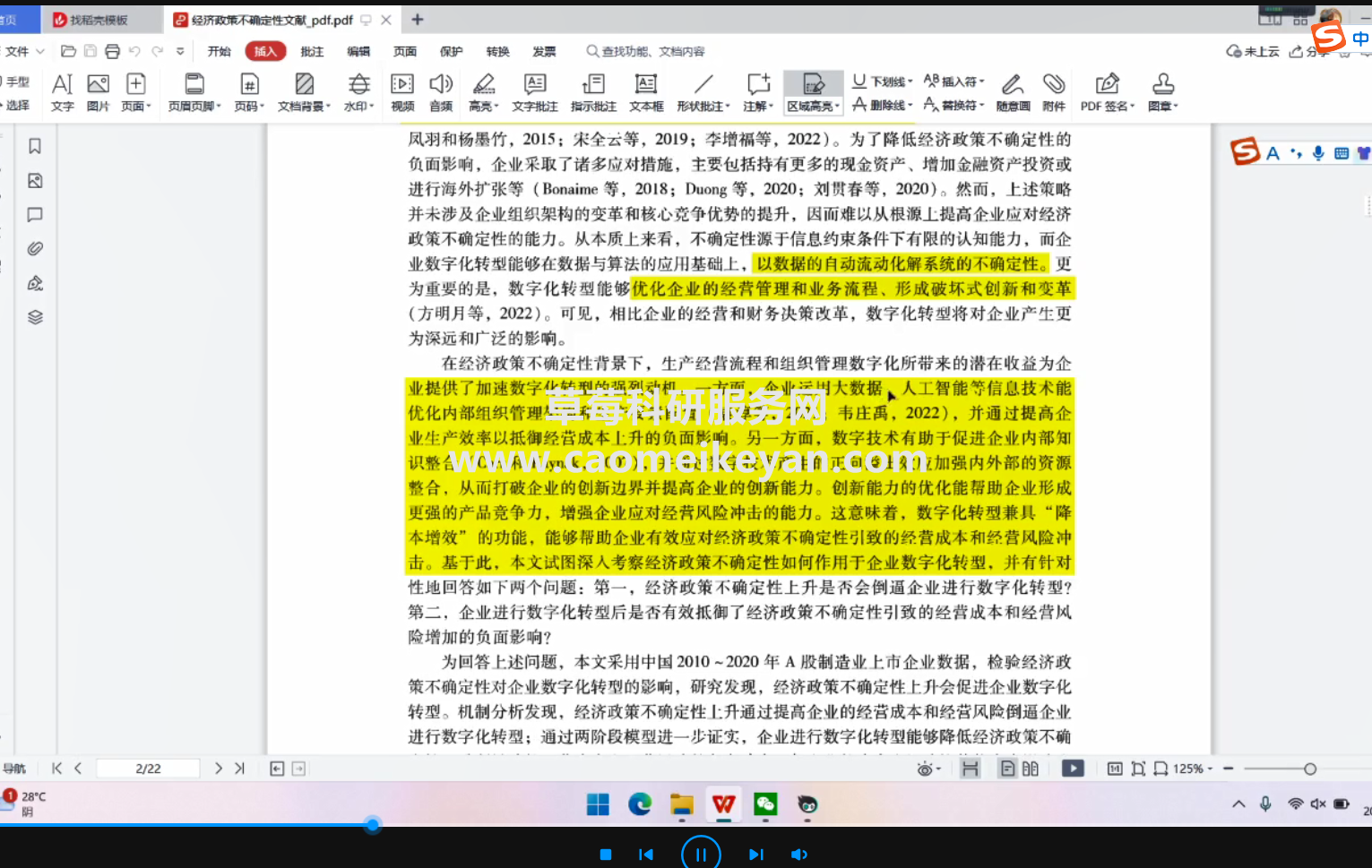1372x868 pixels.
Task: Open the 图章 stamp button
Action: (1163, 92)
